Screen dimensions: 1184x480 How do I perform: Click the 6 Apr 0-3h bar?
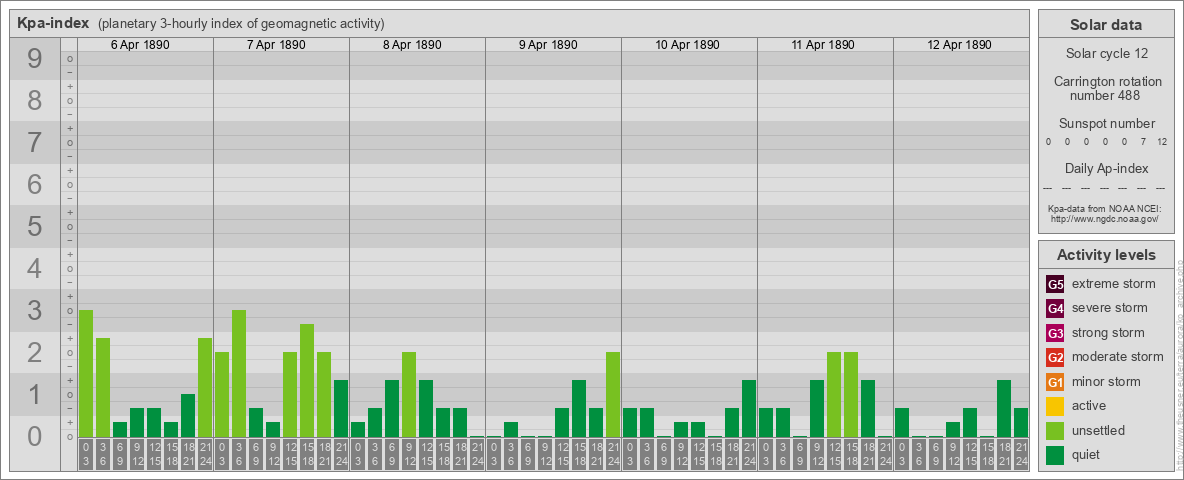click(x=86, y=374)
